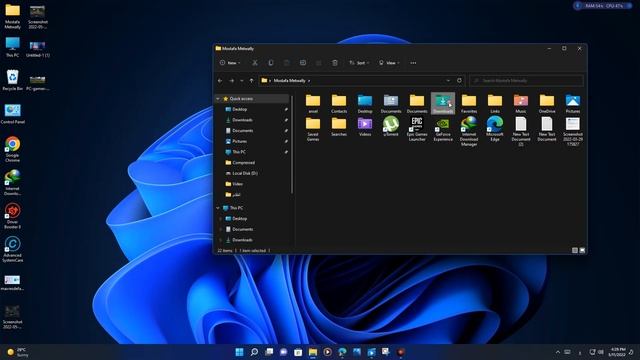Open the View dropdown menu
640x360 pixels.
[389, 63]
